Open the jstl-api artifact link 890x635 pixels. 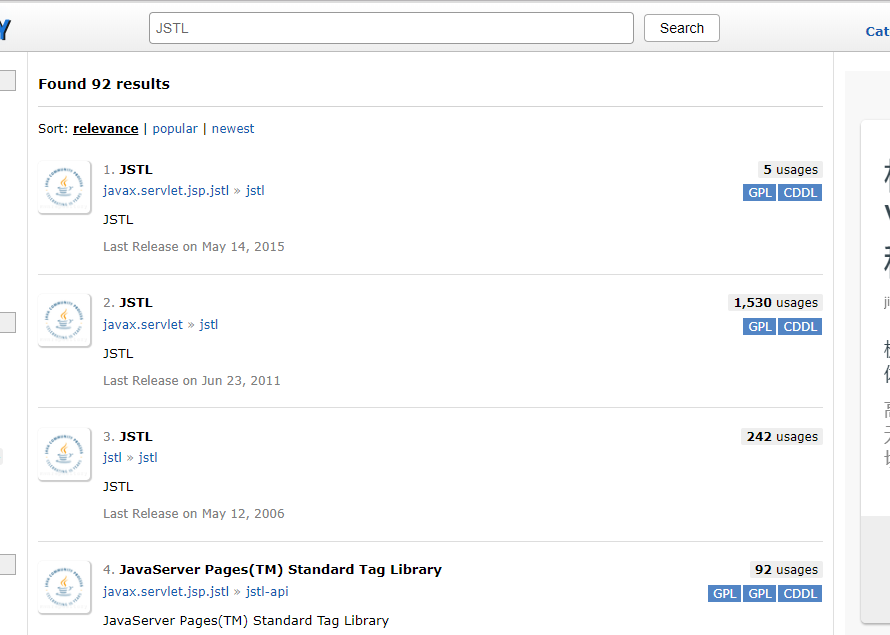tap(267, 592)
